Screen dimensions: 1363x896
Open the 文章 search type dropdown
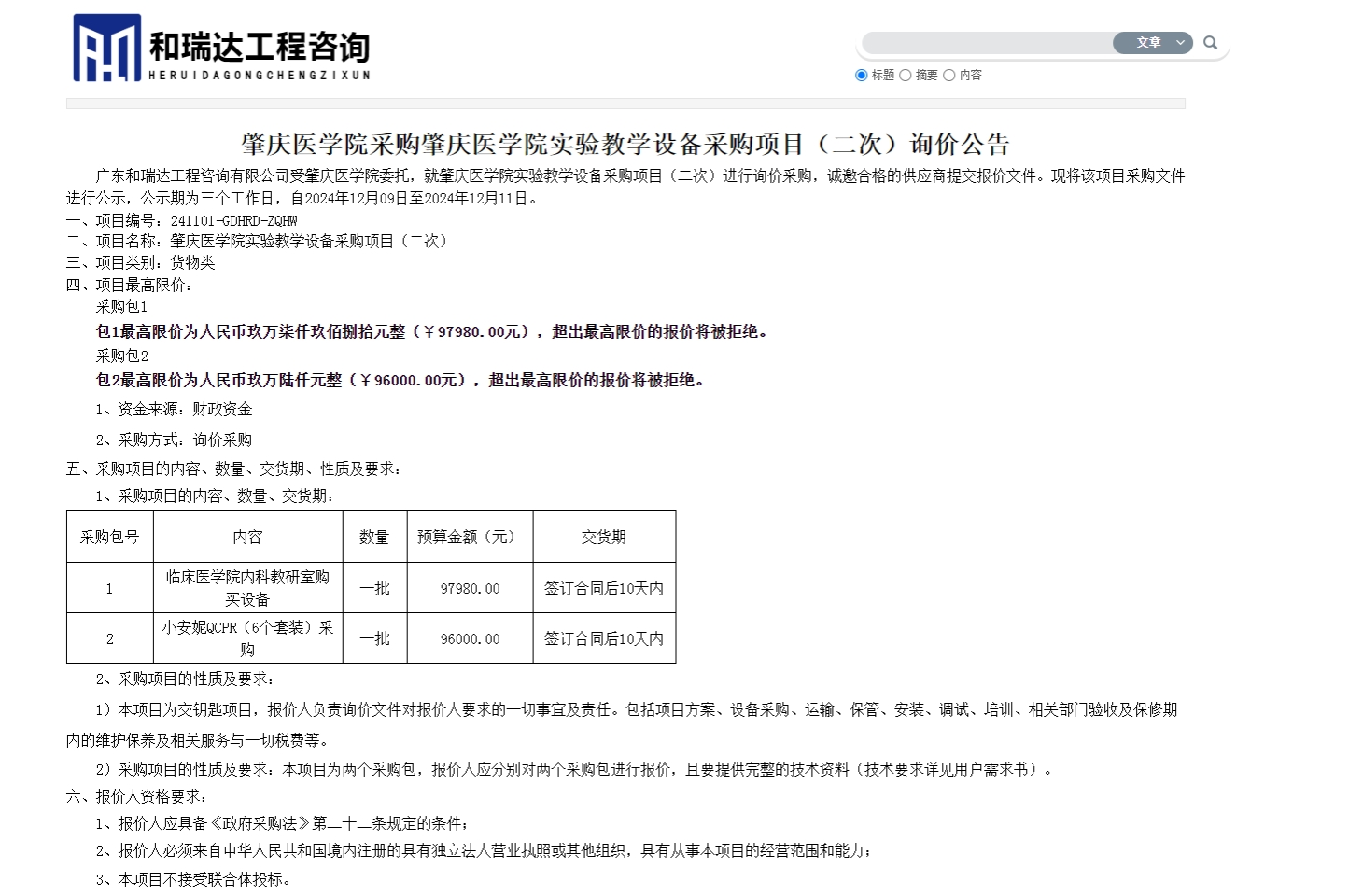[1153, 43]
